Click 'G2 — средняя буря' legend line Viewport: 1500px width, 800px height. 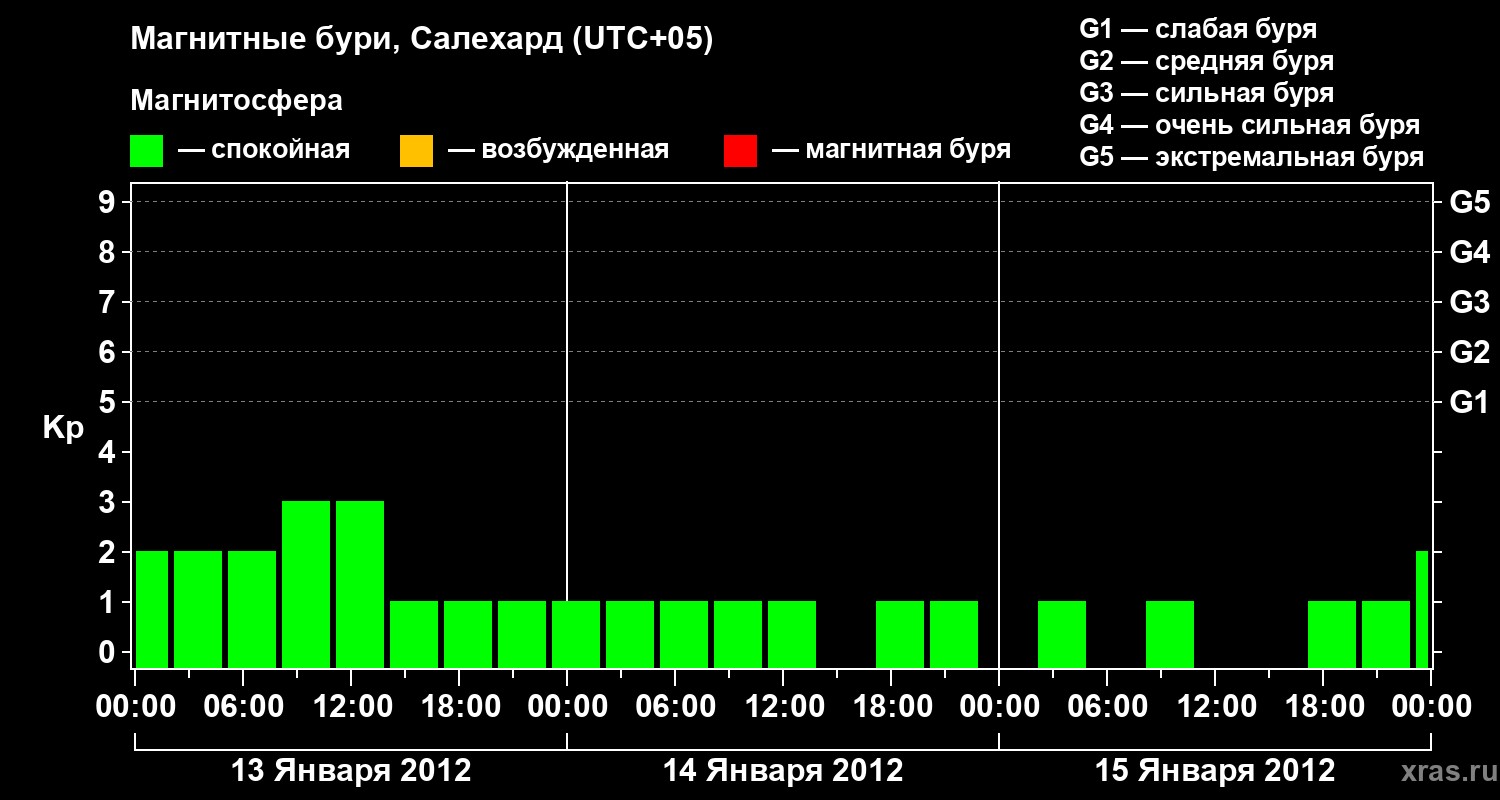[x=1206, y=61]
